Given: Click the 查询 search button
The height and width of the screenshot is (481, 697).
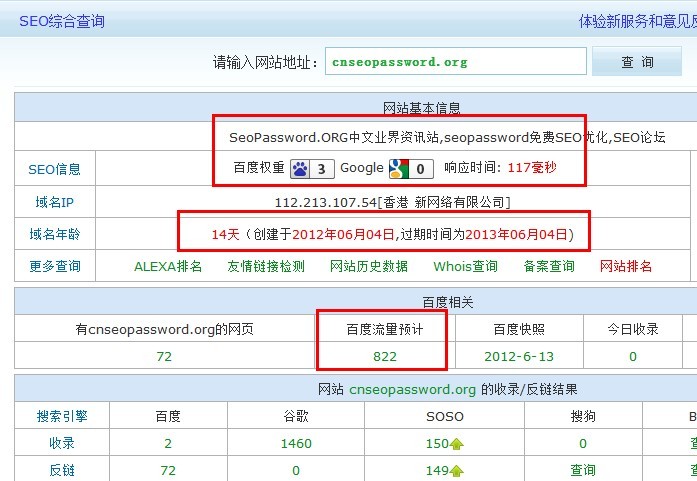Looking at the screenshot, I should coord(637,61).
